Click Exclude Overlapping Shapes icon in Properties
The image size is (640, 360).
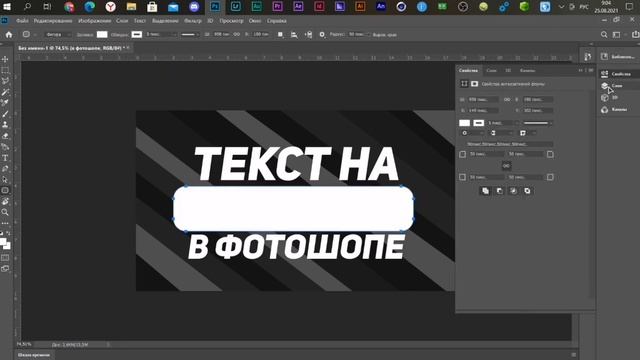tap(527, 191)
